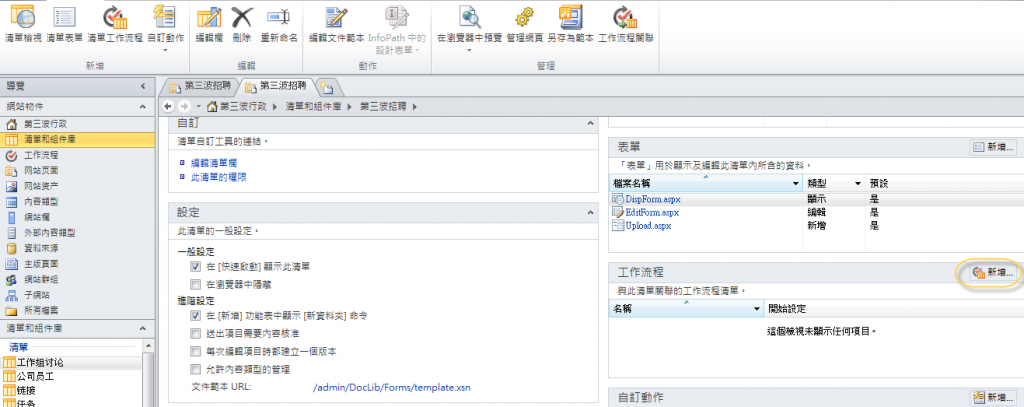The image size is (1024, 407).
Task: Click the home icon in breadcrumb
Action: [x=212, y=106]
